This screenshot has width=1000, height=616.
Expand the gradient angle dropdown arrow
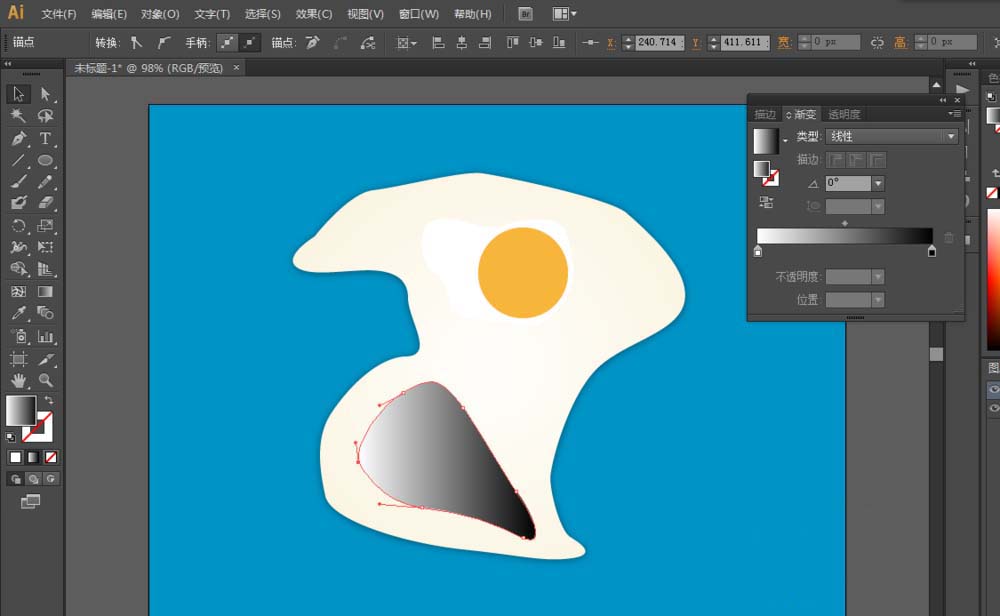click(878, 184)
